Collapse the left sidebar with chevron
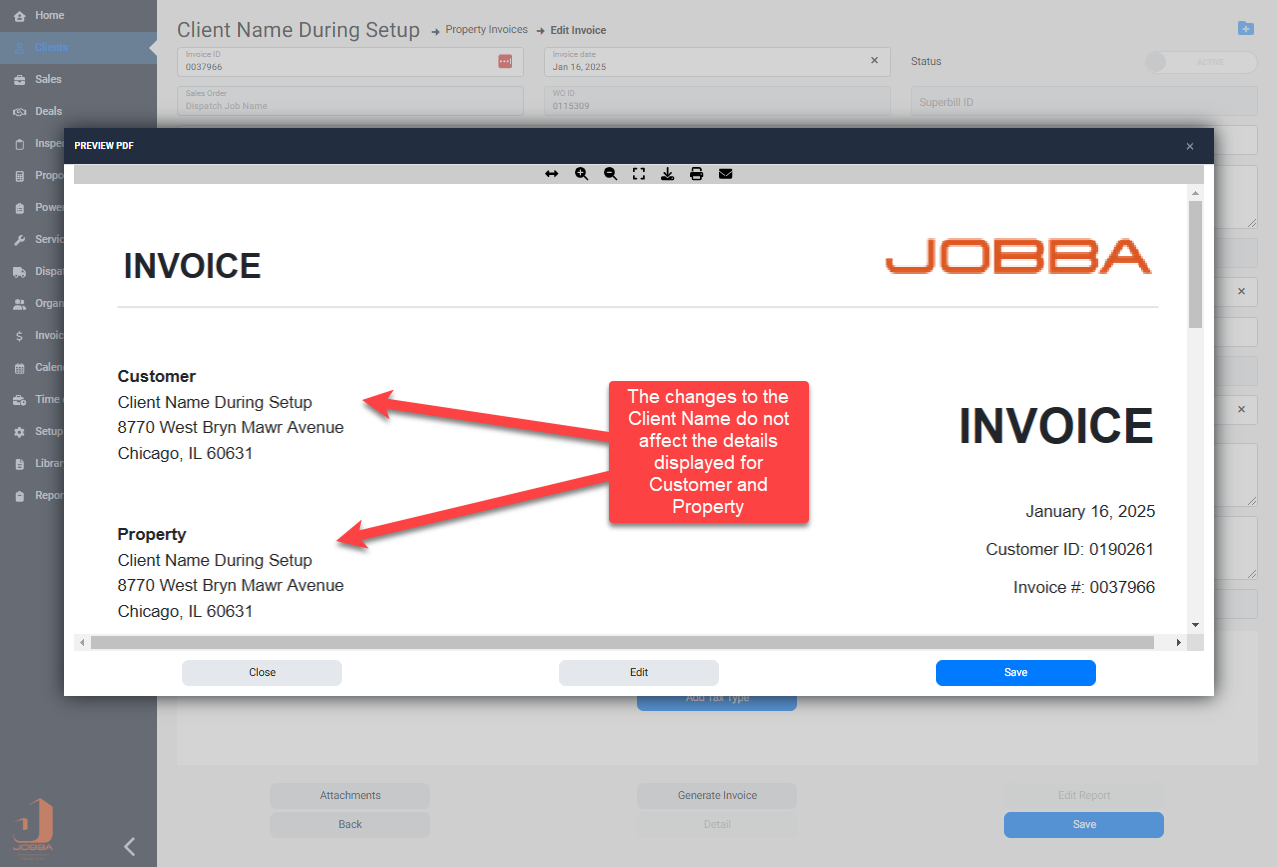 (129, 846)
